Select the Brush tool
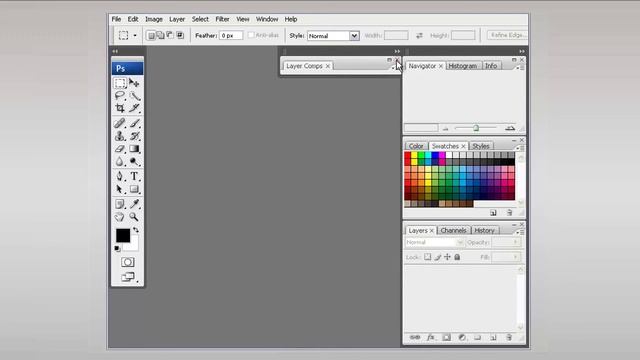Screen dimensions: 640x360 134,123
